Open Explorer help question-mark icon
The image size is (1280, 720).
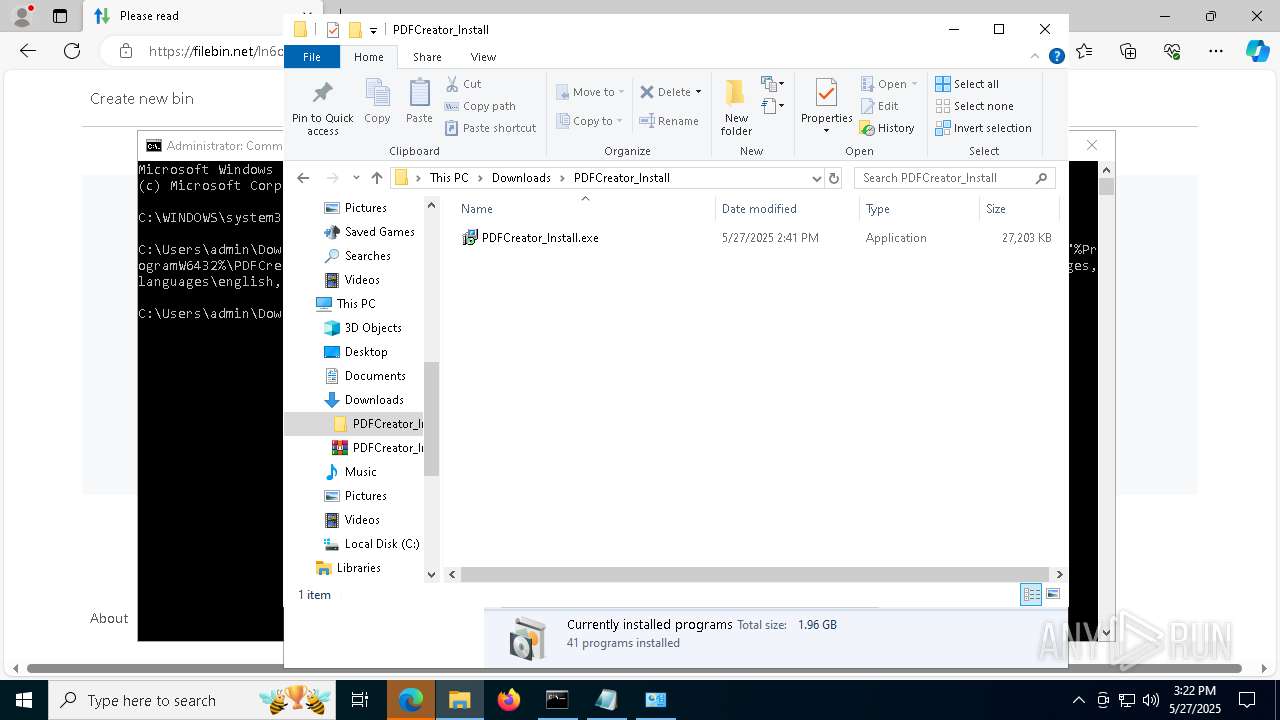[1056, 57]
